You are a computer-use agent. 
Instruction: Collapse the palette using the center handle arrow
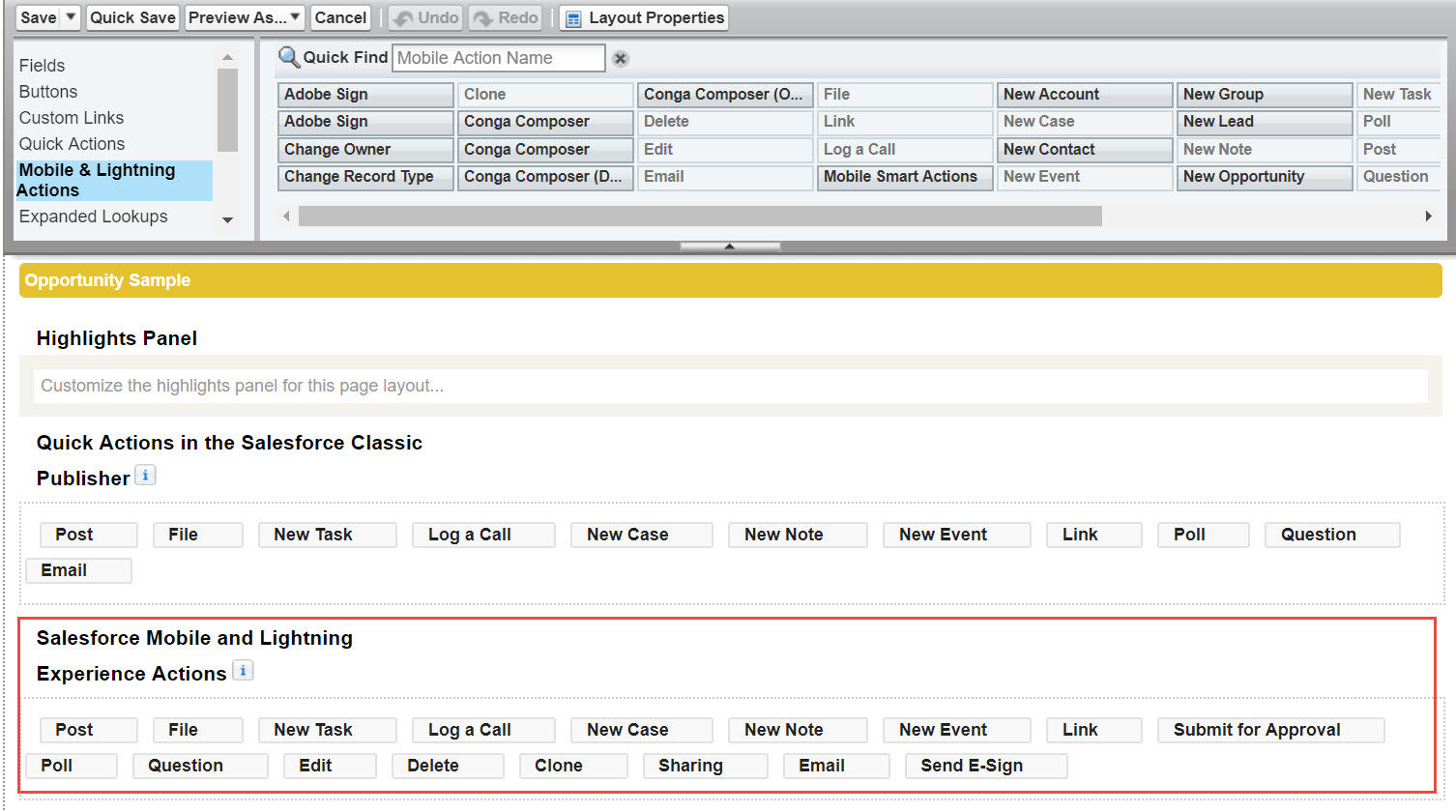[x=730, y=246]
